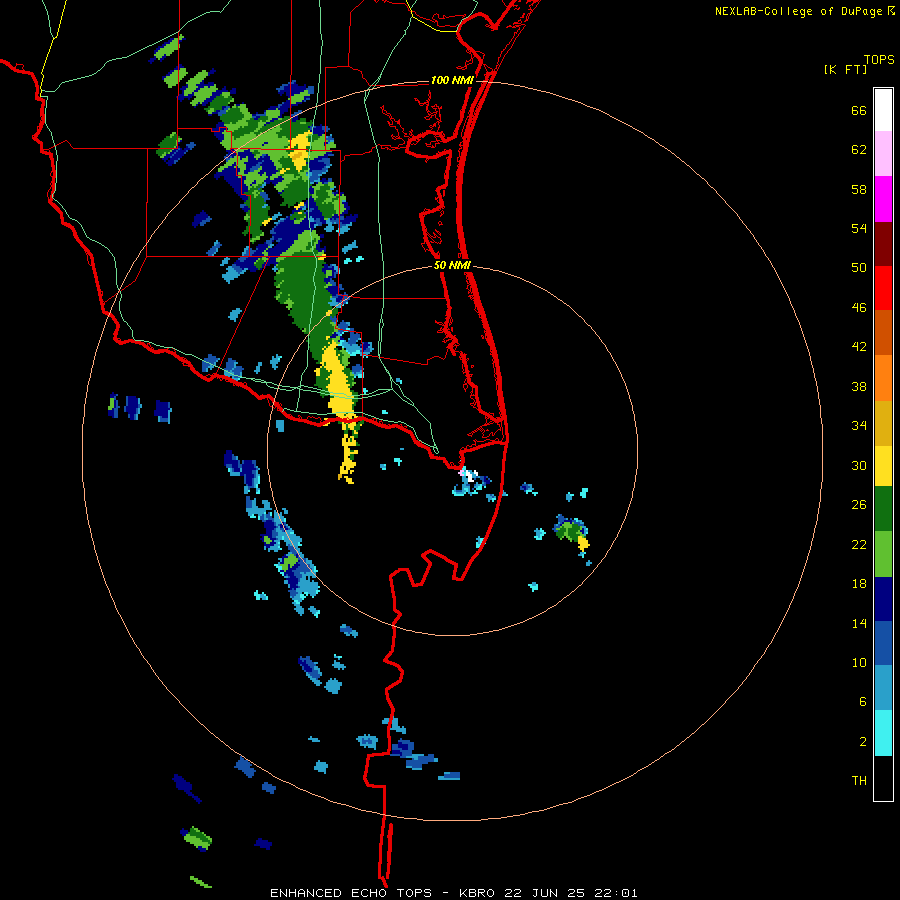Image resolution: width=900 pixels, height=900 pixels.
Task: Click the 30 value on the legend
Action: click(x=859, y=465)
